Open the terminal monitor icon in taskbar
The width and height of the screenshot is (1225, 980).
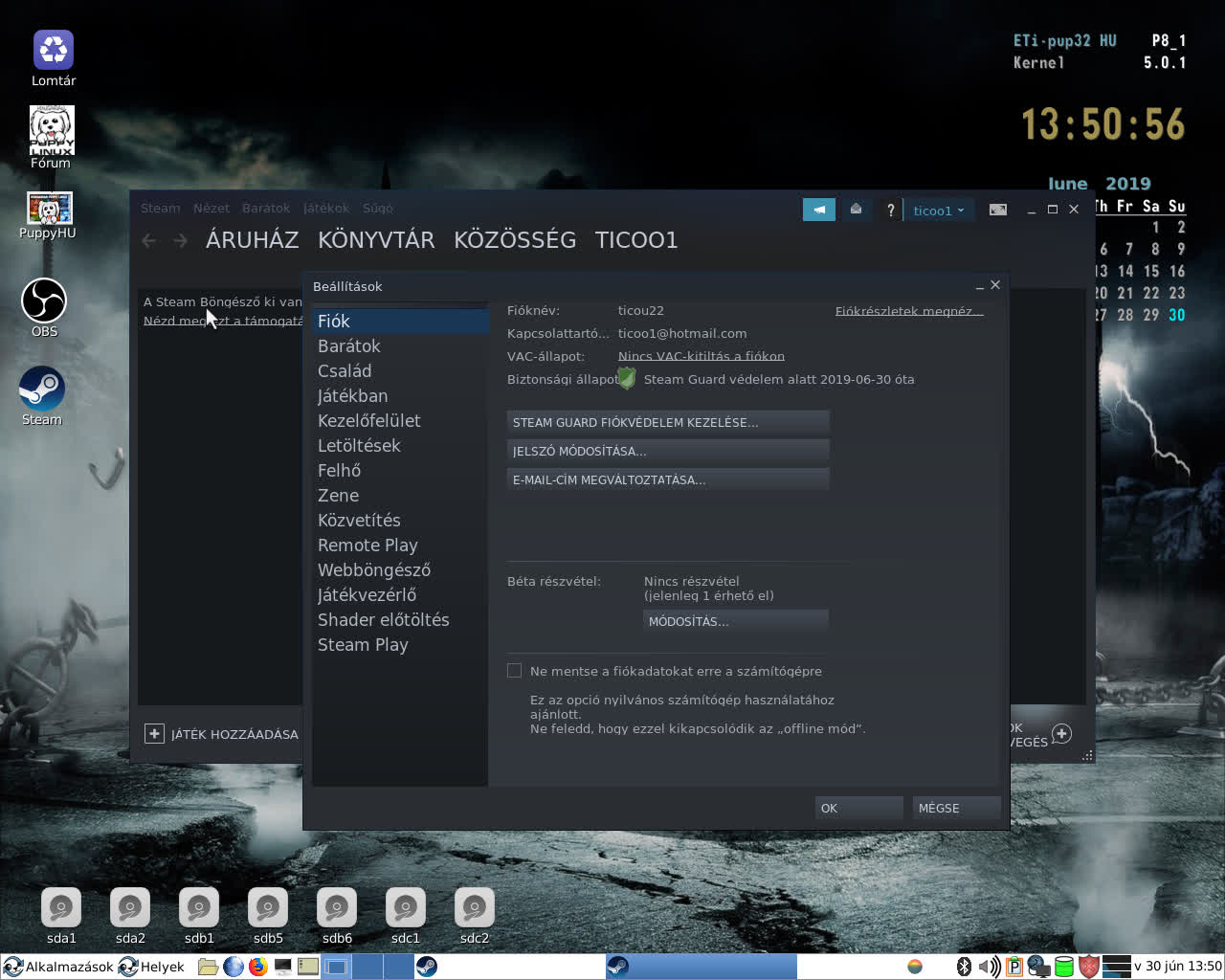click(283, 967)
